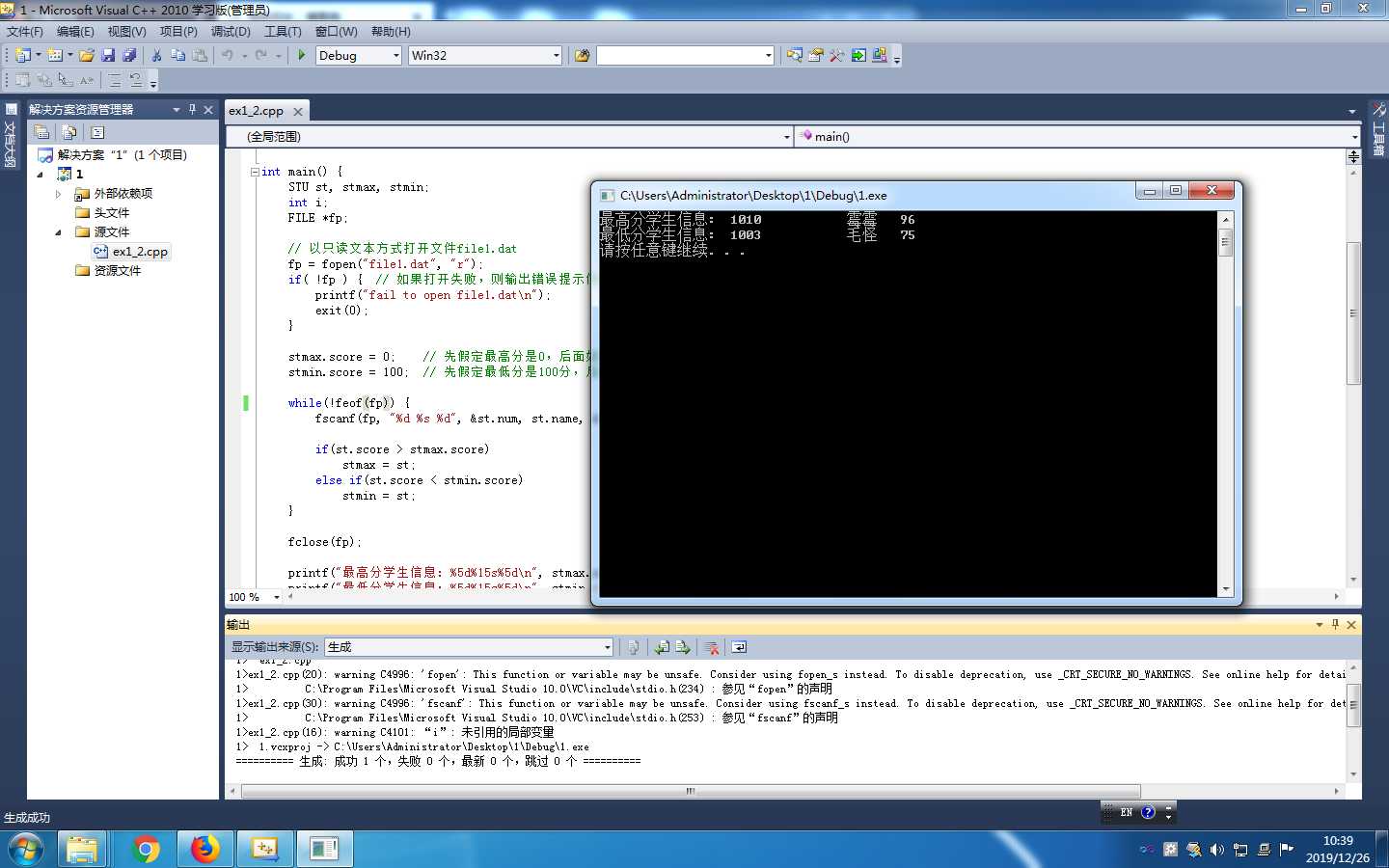Open the 视图(V) menu
The width and height of the screenshot is (1389, 868).
point(126,32)
